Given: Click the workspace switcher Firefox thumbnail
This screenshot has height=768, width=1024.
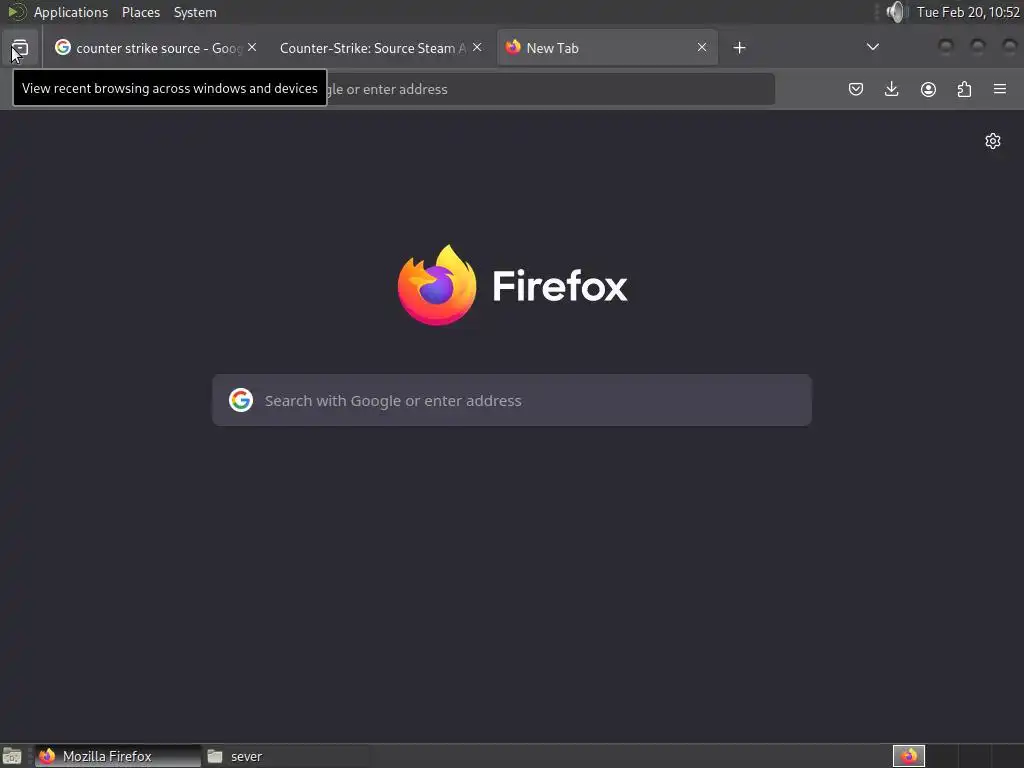Looking at the screenshot, I should click(x=909, y=756).
